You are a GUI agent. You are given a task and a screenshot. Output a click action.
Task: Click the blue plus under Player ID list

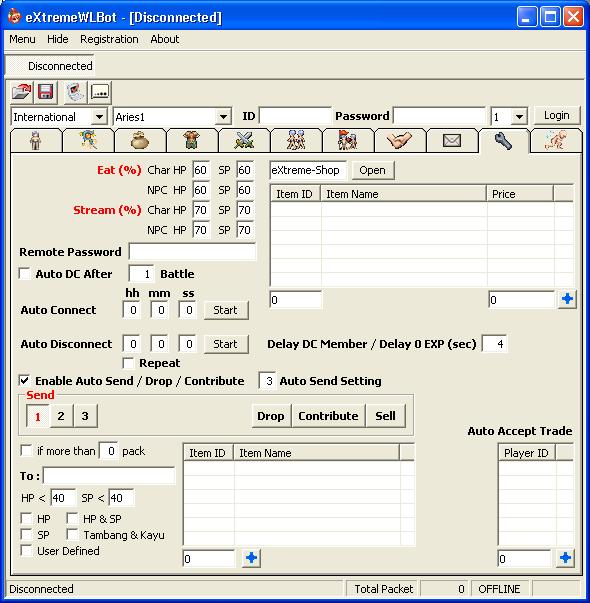click(565, 558)
